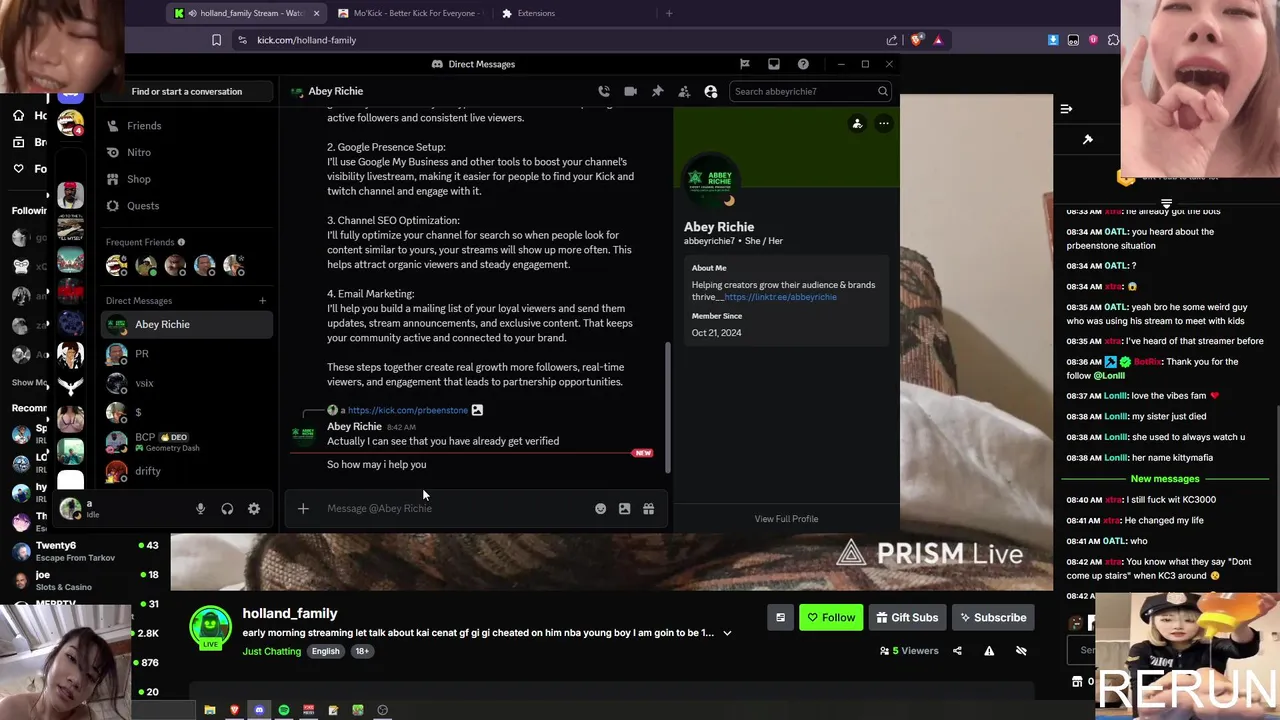Open Brave browser from the taskbar

235,710
